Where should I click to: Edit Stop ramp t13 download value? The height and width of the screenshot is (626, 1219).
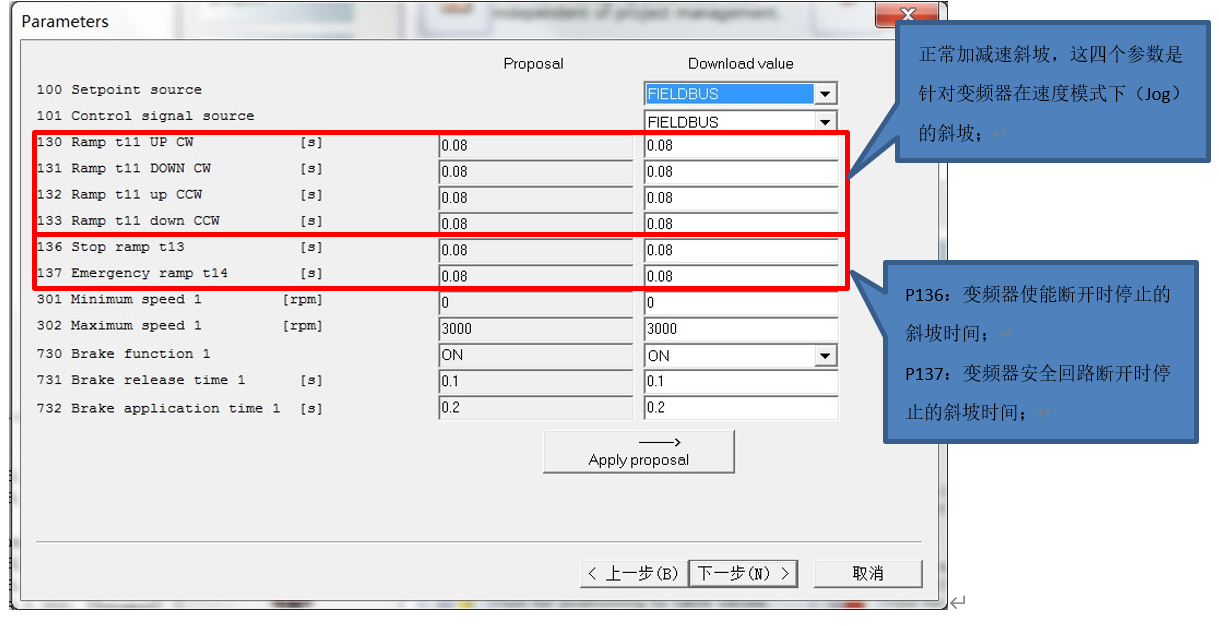pyautogui.click(x=740, y=250)
